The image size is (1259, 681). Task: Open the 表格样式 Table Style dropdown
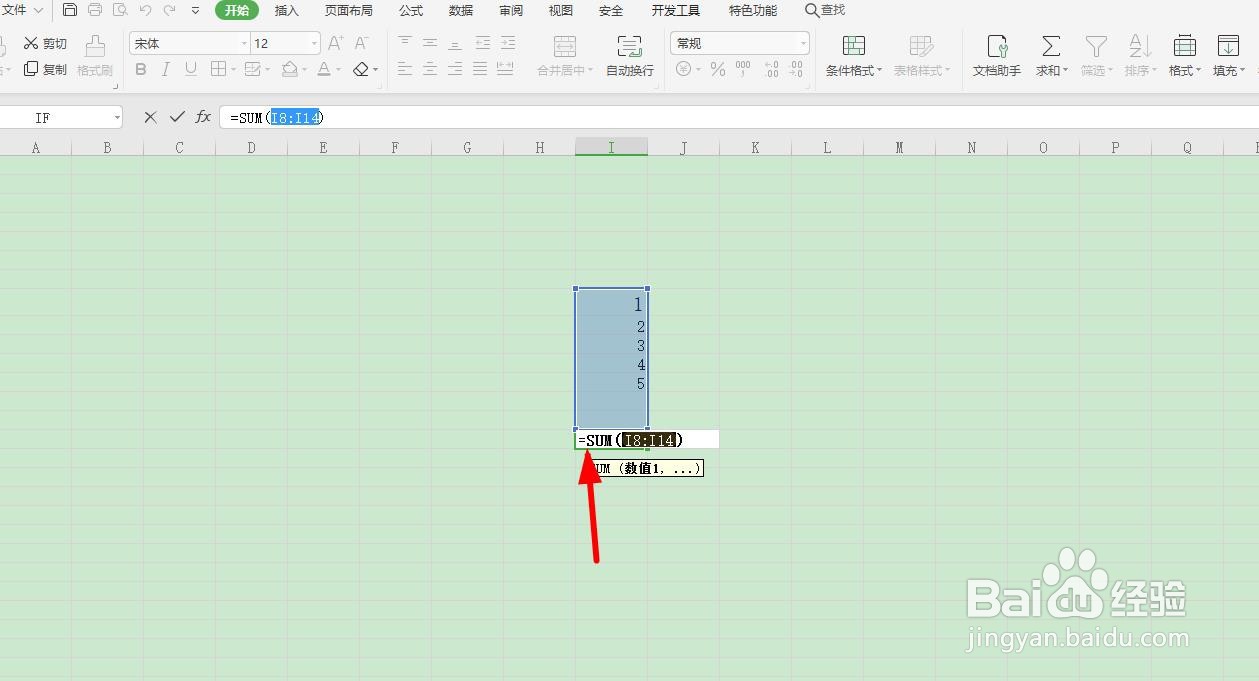922,56
